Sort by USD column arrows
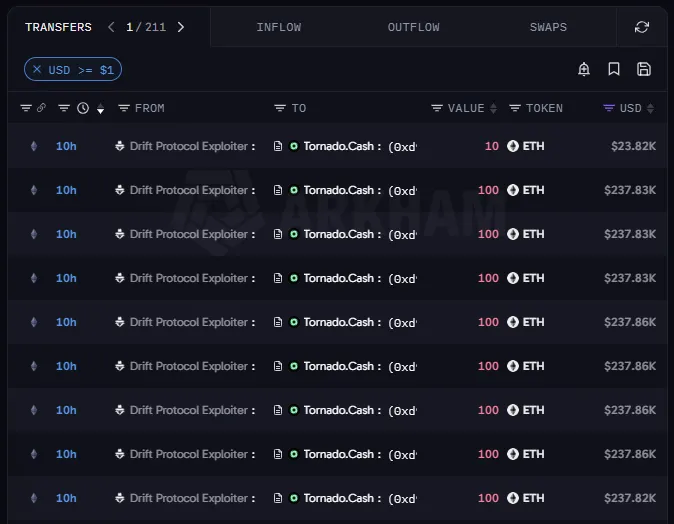 coord(650,108)
